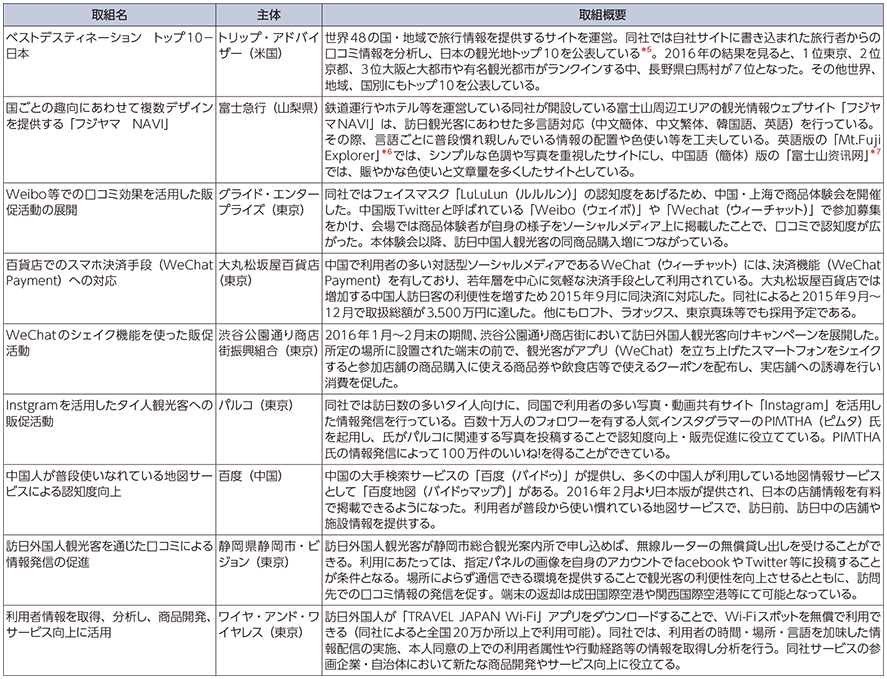The width and height of the screenshot is (887, 679).
Task: Select the 静岡県静岡市・ビジョン（東京） cell
Action: click(269, 570)
